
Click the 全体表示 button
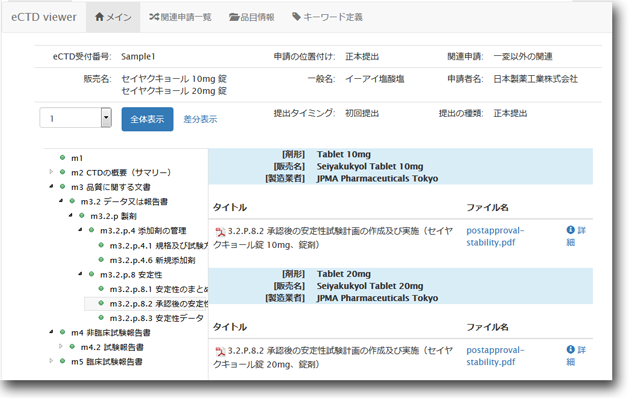click(147, 119)
